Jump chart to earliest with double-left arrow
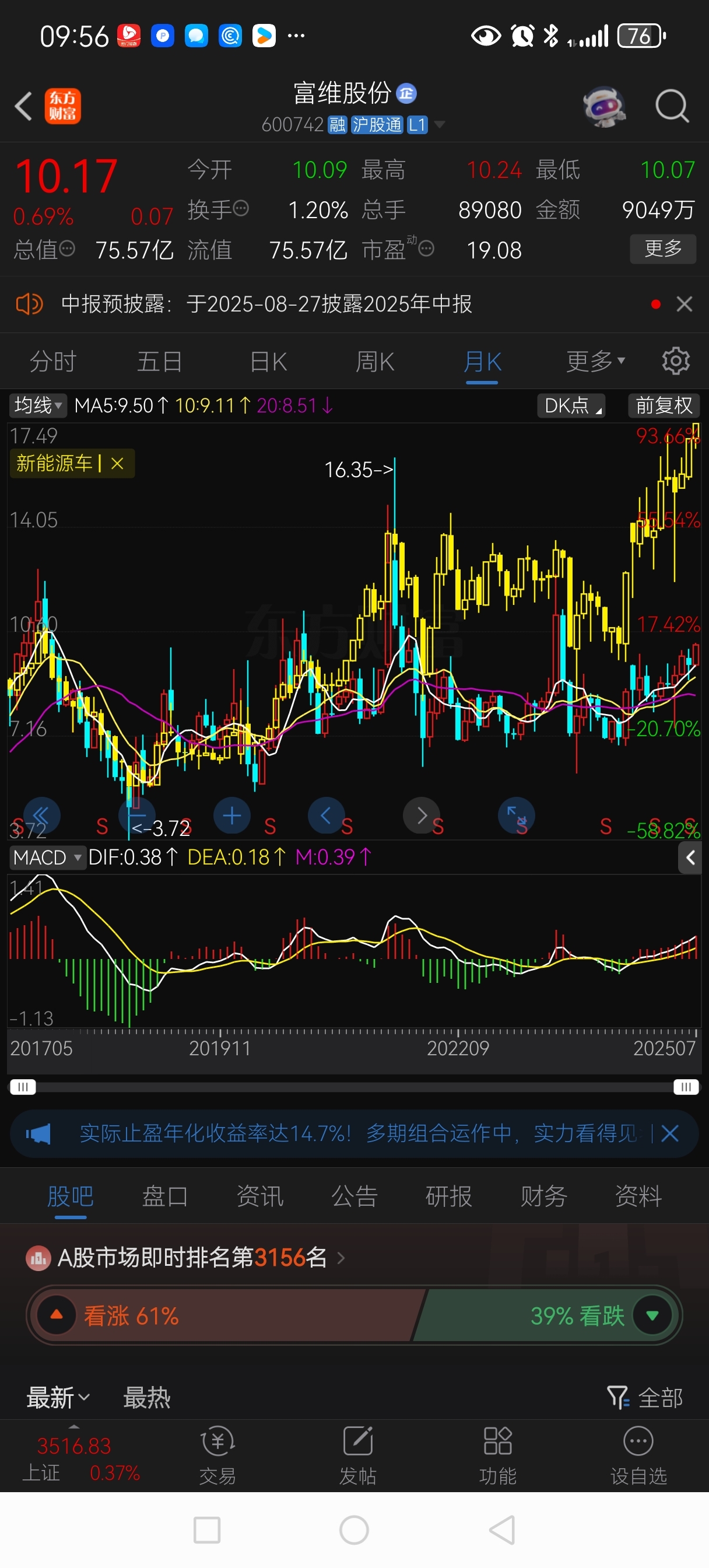709x1568 pixels. coord(41,815)
